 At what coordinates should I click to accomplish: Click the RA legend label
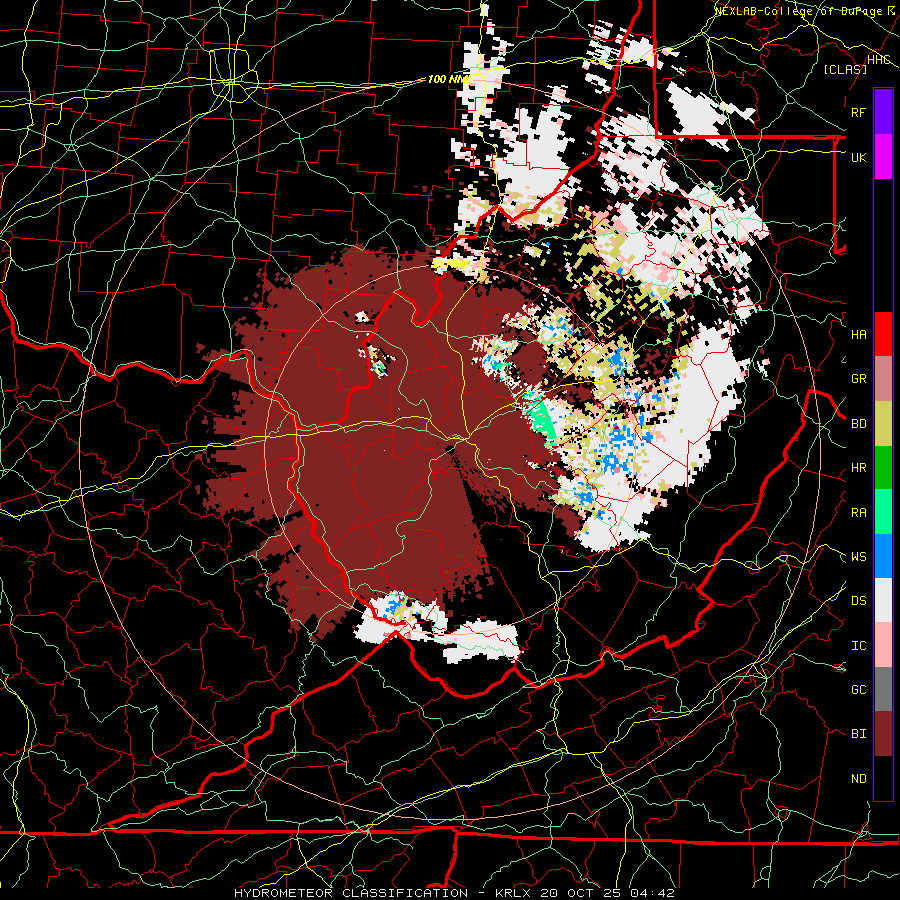(x=858, y=513)
